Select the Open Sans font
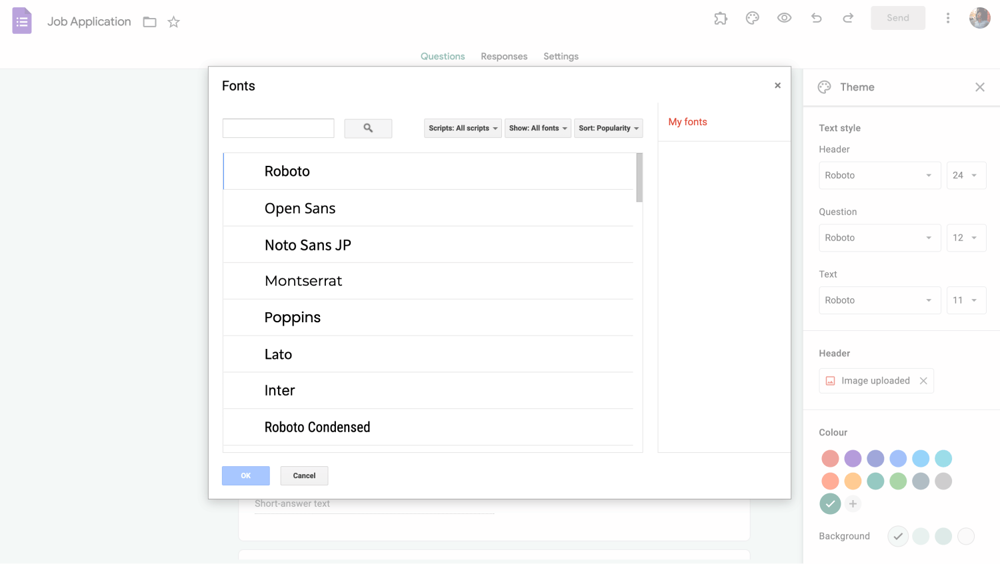The height and width of the screenshot is (564, 1000). (x=428, y=208)
